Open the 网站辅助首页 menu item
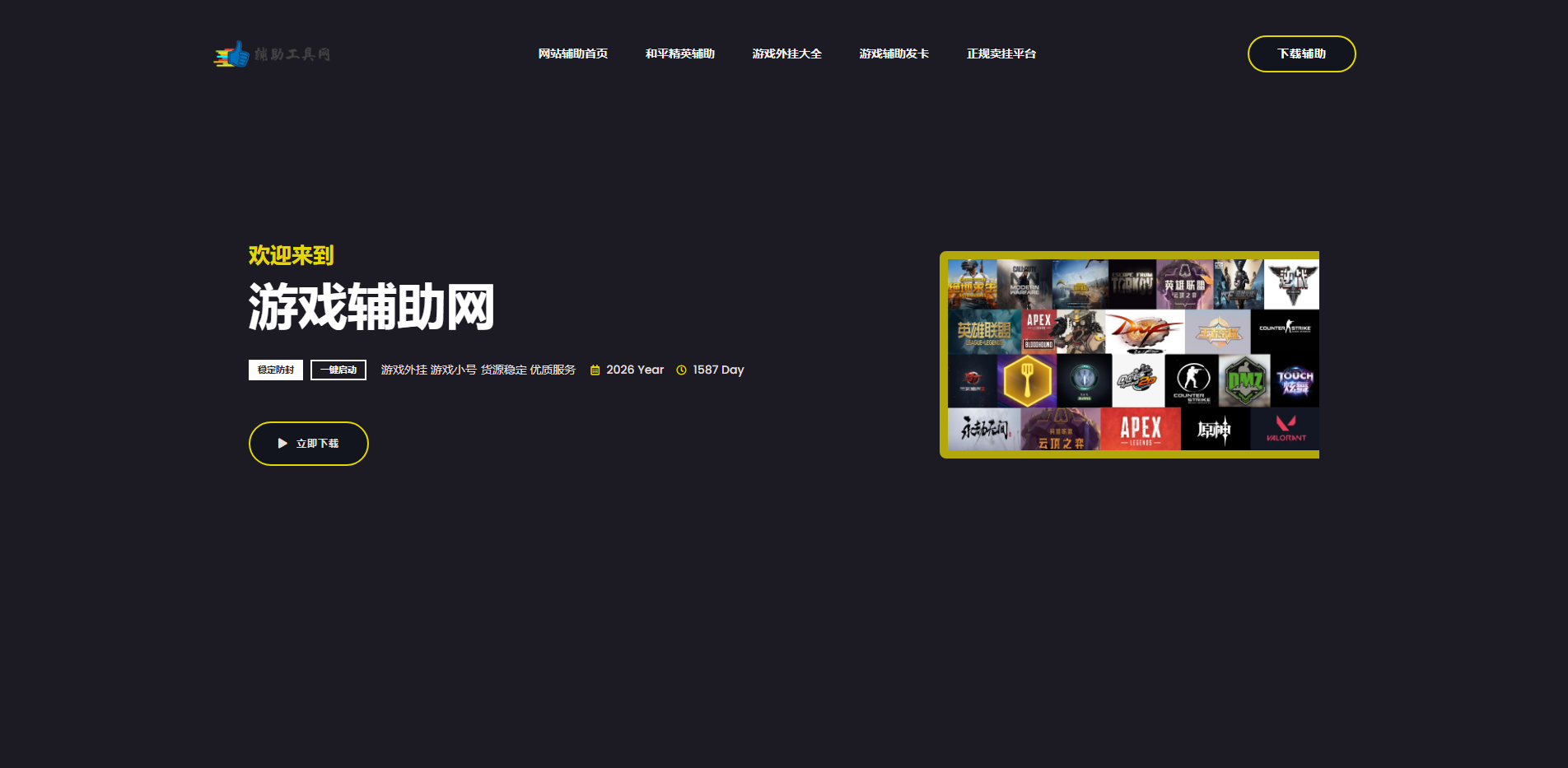This screenshot has width=1568, height=768. [572, 54]
